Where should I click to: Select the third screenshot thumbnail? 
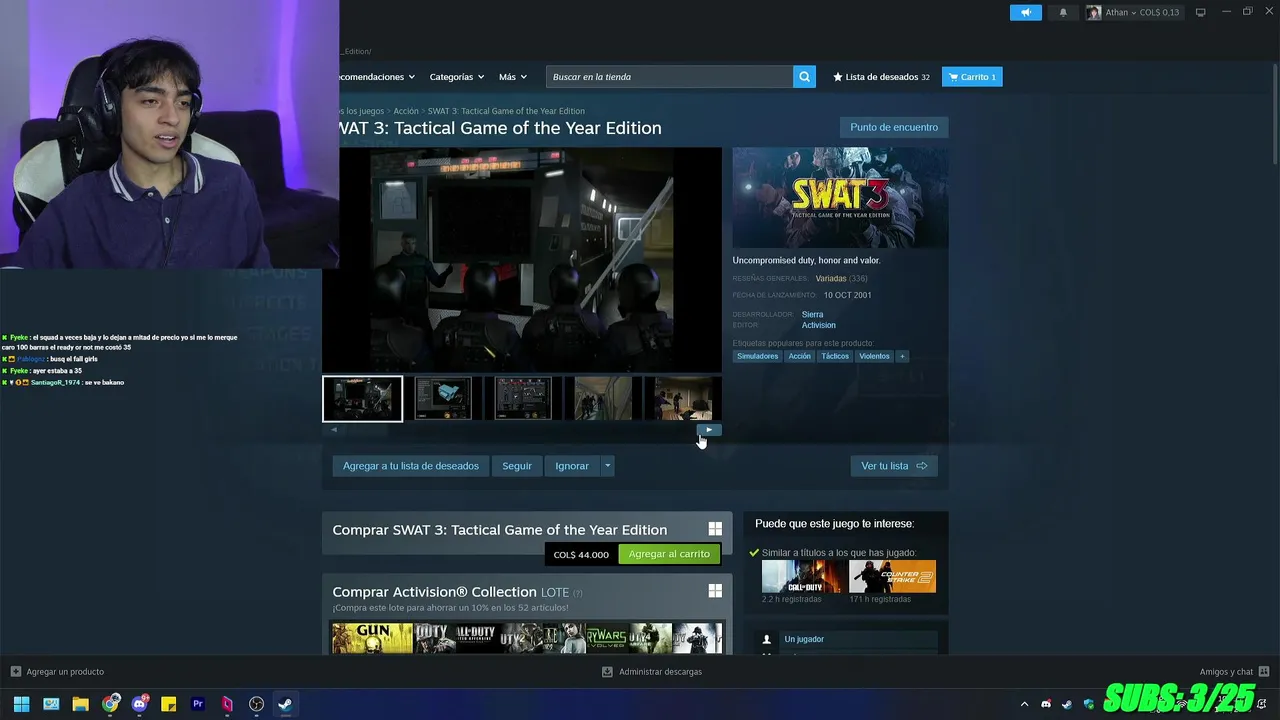pyautogui.click(x=523, y=399)
